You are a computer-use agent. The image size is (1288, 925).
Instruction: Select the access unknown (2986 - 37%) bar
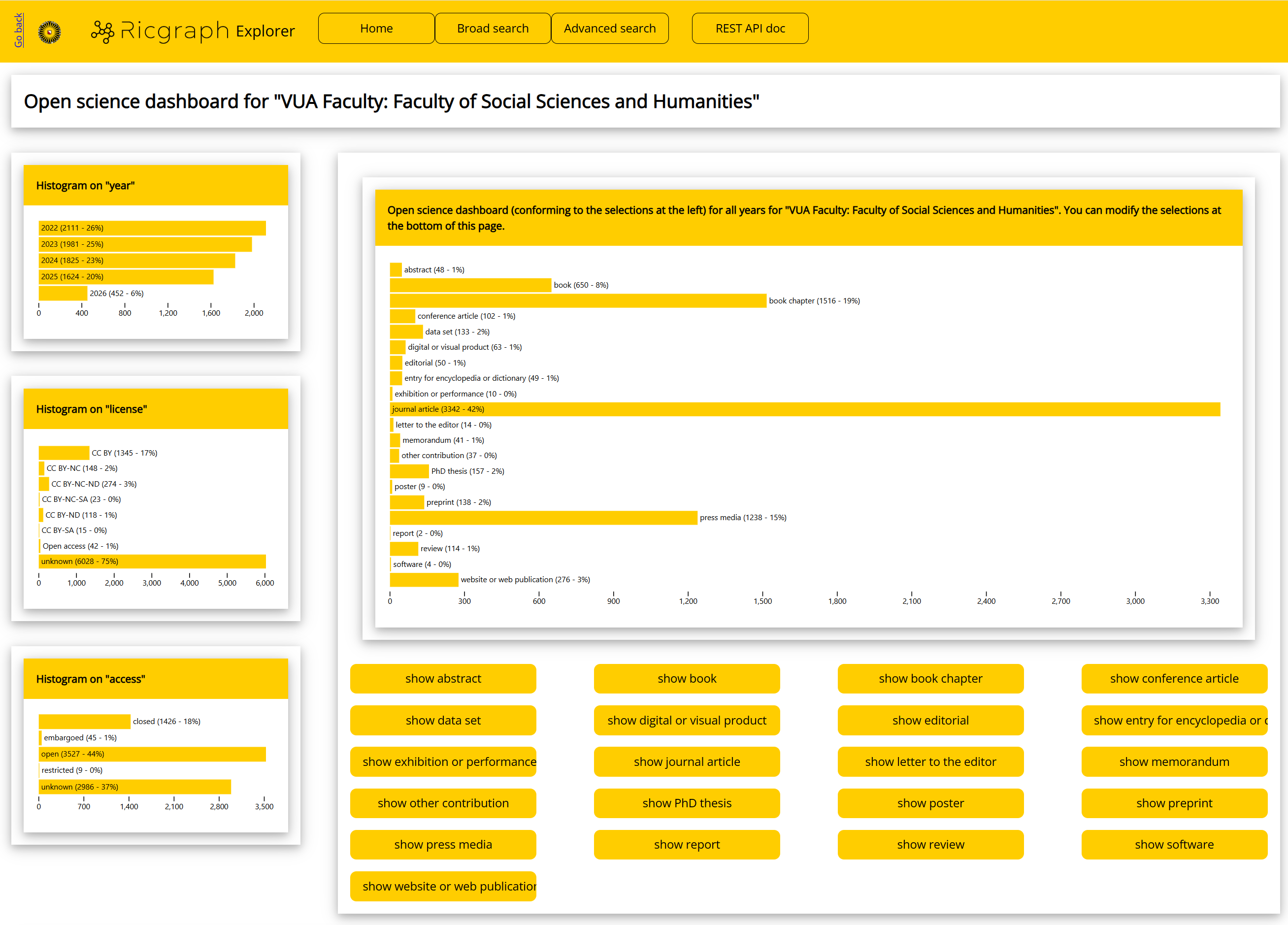click(x=134, y=787)
